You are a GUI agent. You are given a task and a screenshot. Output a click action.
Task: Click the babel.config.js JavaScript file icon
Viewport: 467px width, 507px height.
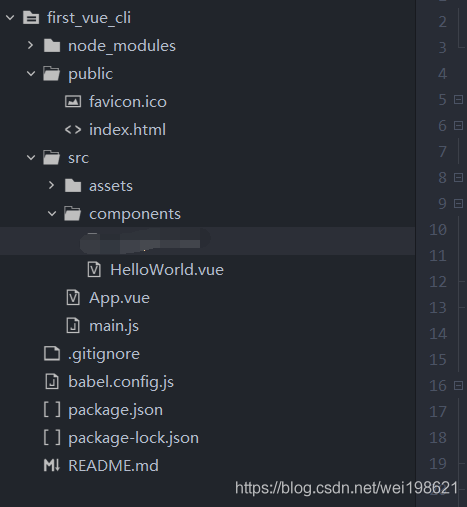(52, 381)
